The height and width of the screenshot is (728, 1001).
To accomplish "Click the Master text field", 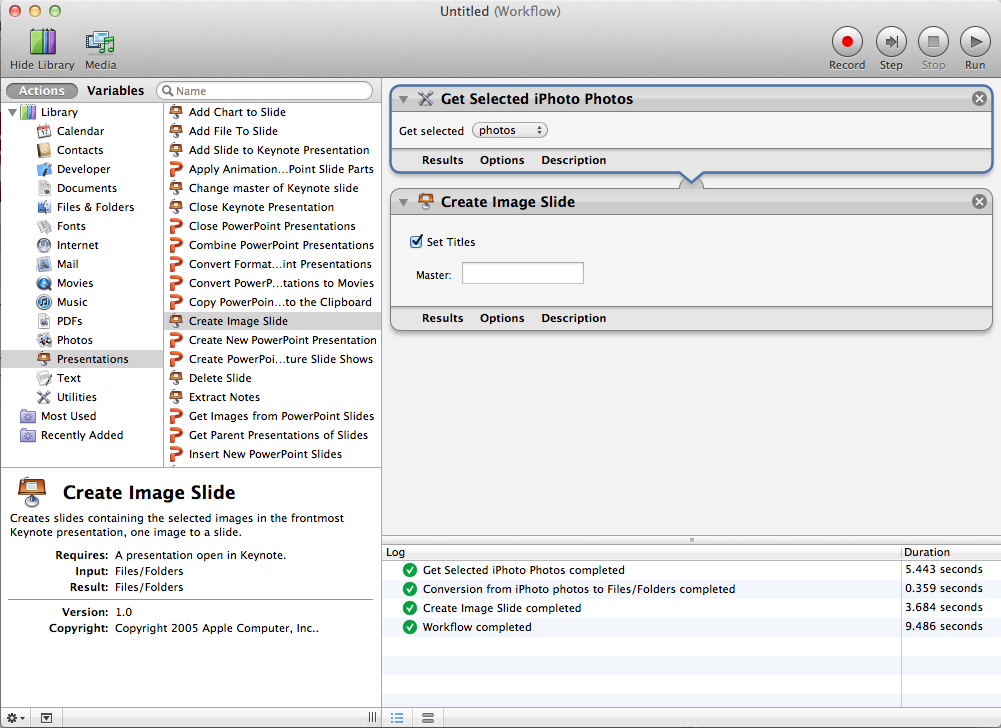I will (x=522, y=273).
